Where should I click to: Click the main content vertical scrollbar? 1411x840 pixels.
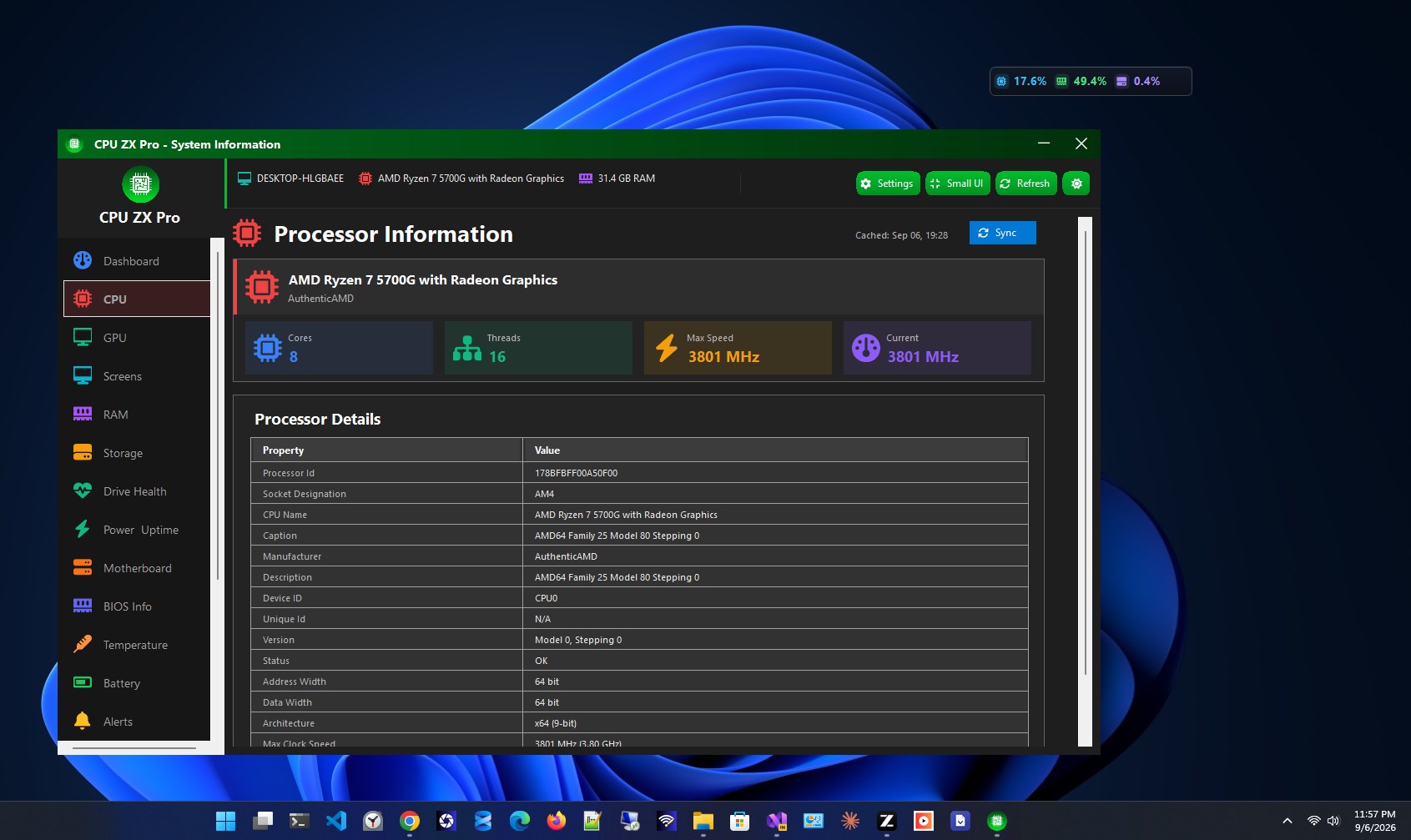(1085, 455)
